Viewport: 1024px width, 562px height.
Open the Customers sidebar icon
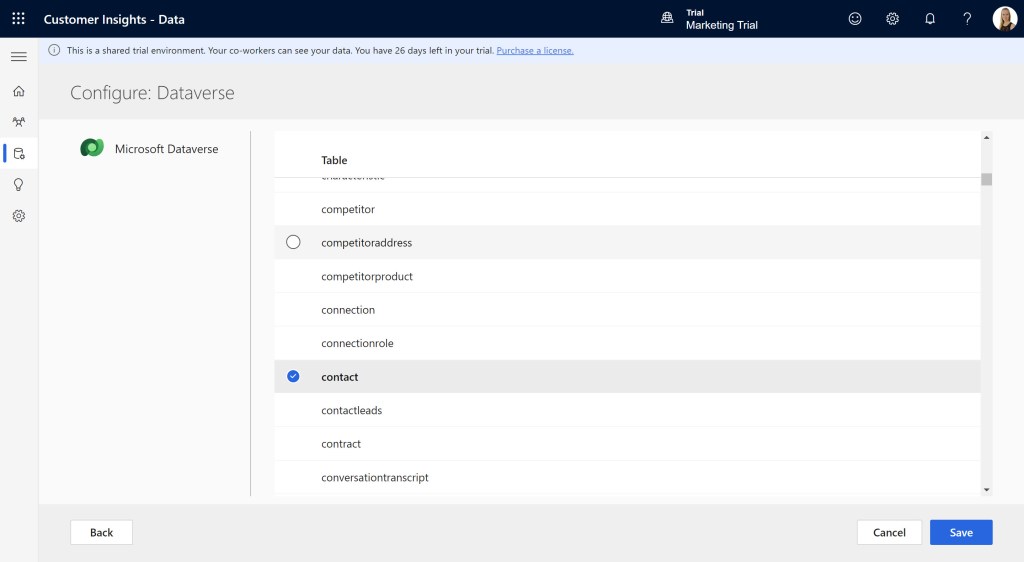pos(18,122)
